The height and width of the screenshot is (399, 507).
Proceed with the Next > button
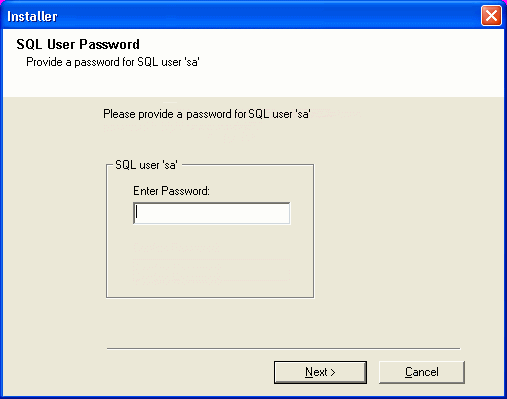coord(320,372)
